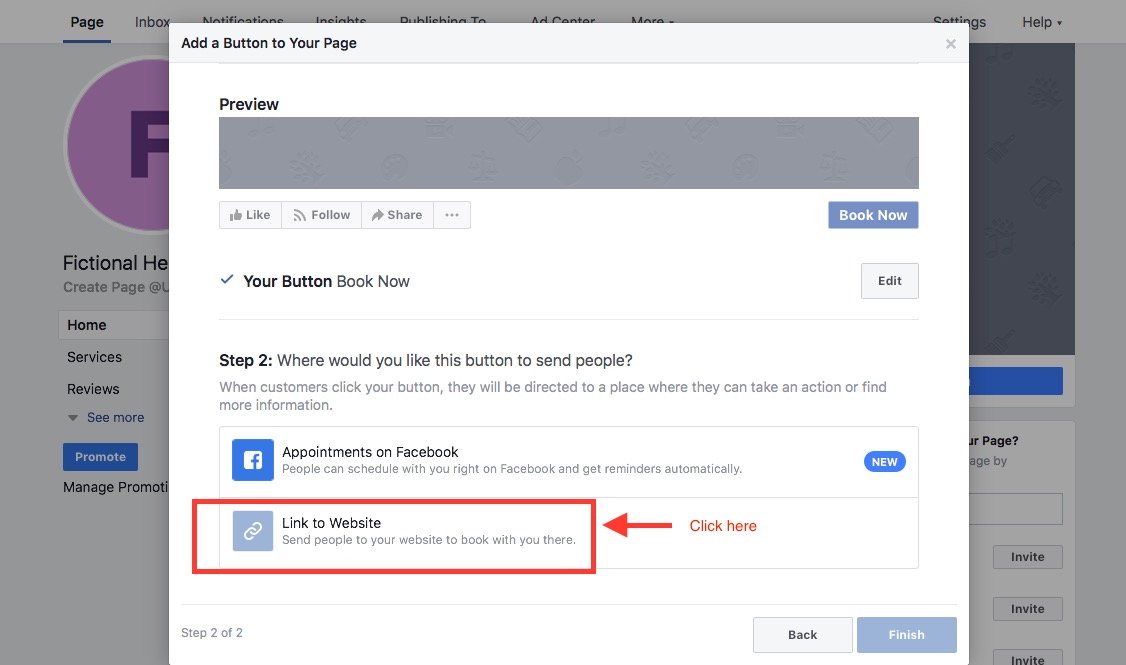Image resolution: width=1126 pixels, height=665 pixels.
Task: Open Services in the left sidebar
Action: pos(94,357)
